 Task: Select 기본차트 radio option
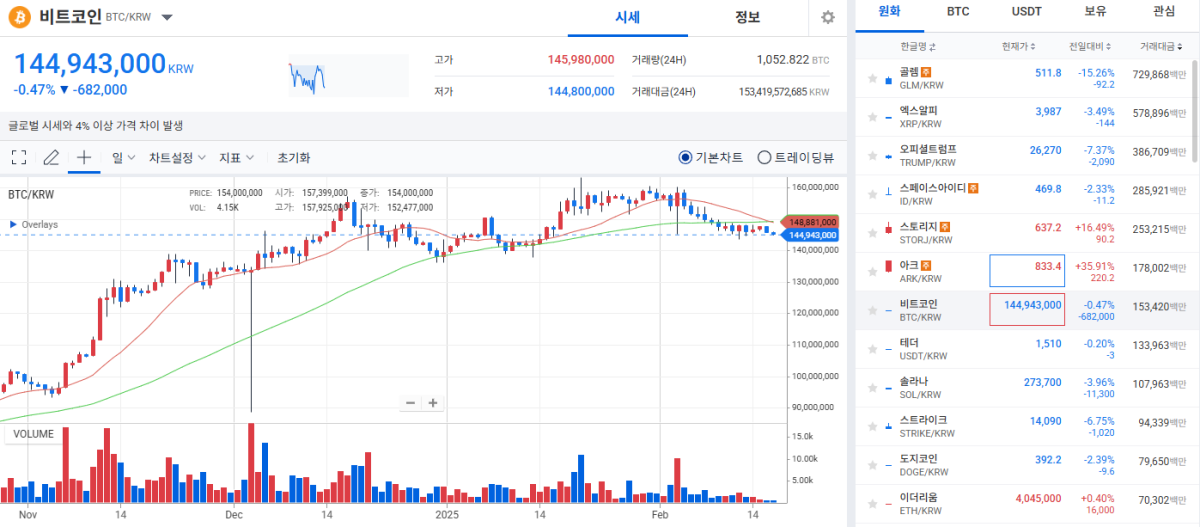click(x=684, y=157)
